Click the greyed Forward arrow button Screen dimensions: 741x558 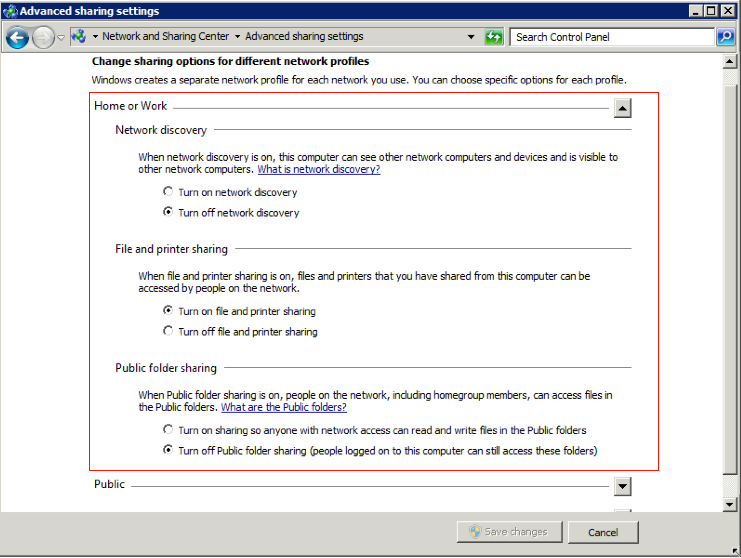point(43,37)
